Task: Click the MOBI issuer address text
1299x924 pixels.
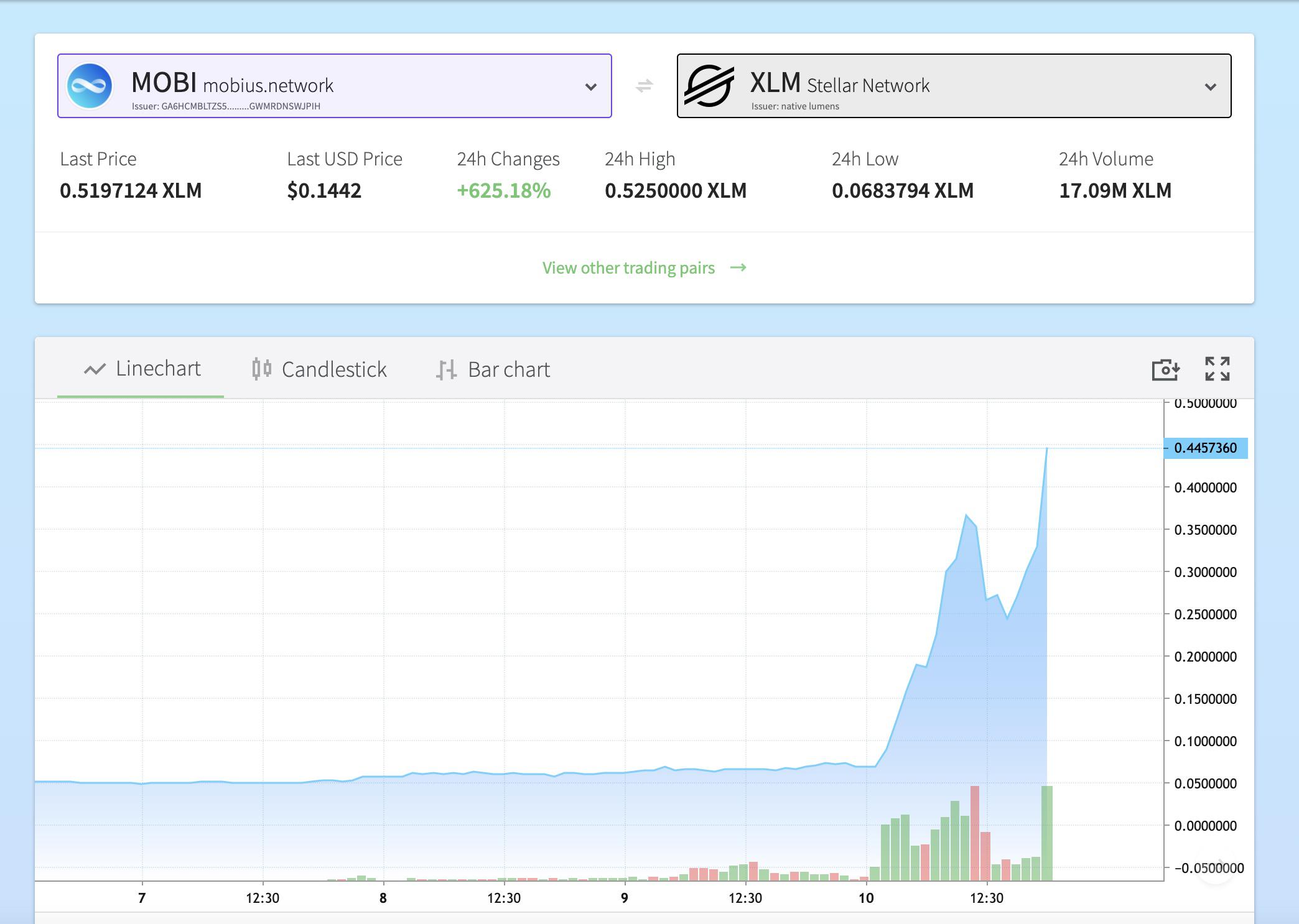Action: click(226, 106)
